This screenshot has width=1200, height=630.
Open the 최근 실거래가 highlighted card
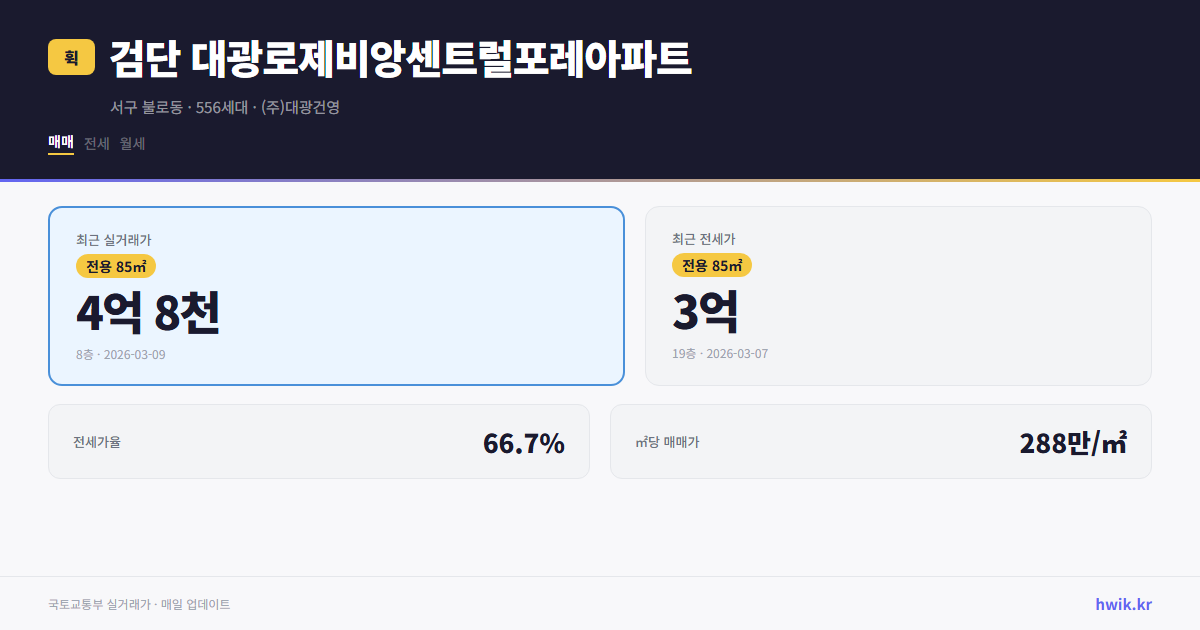[336, 295]
